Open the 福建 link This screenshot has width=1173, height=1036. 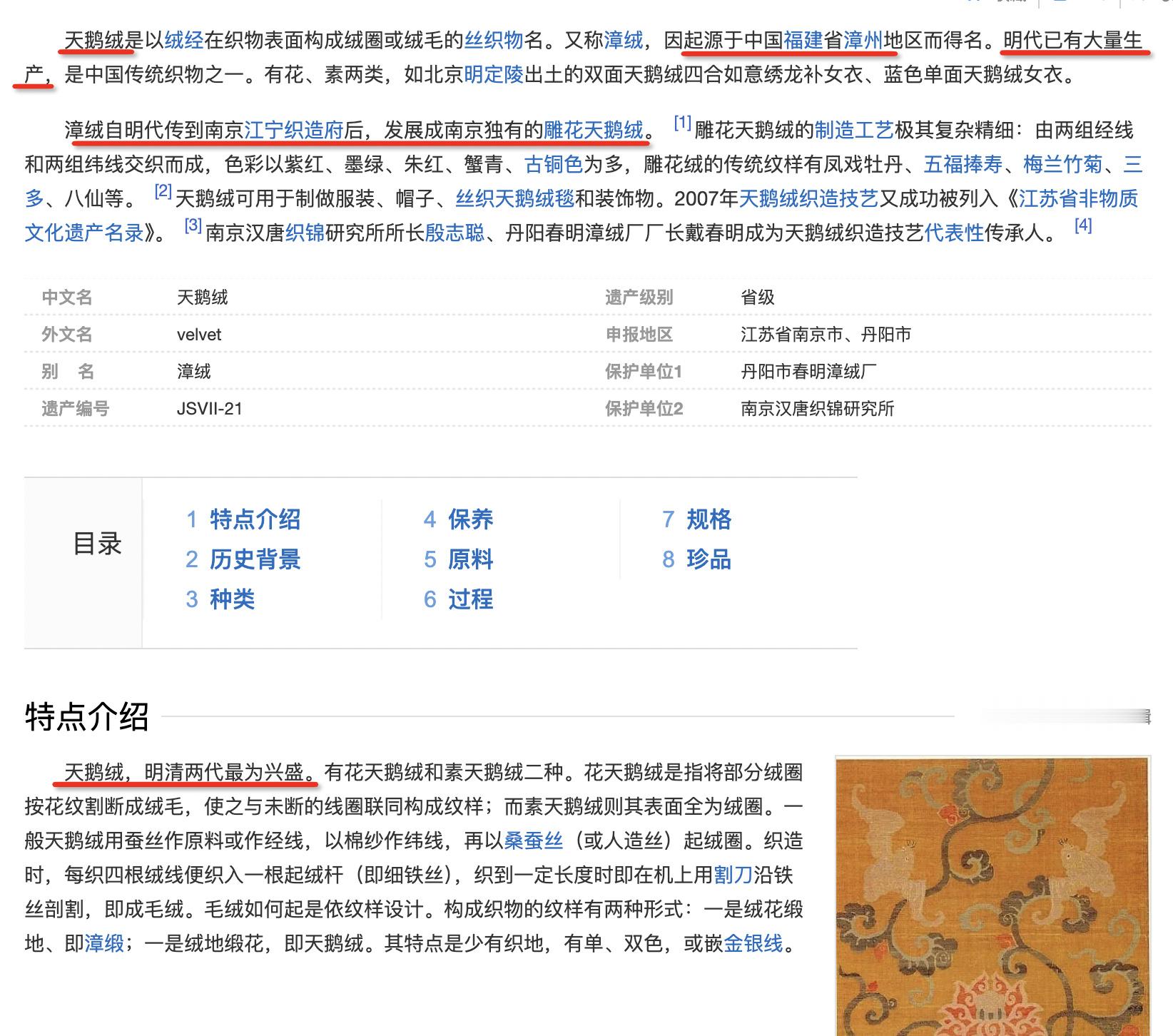[x=803, y=40]
